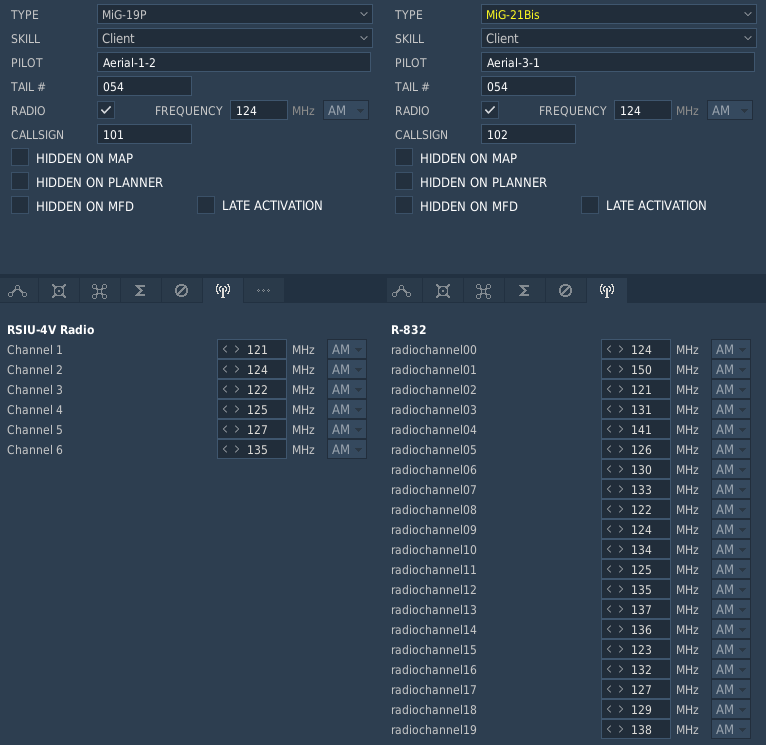Enable LATE ACTIVATION for MiG-21Bis
Image resolution: width=766 pixels, height=745 pixels.
tap(590, 206)
